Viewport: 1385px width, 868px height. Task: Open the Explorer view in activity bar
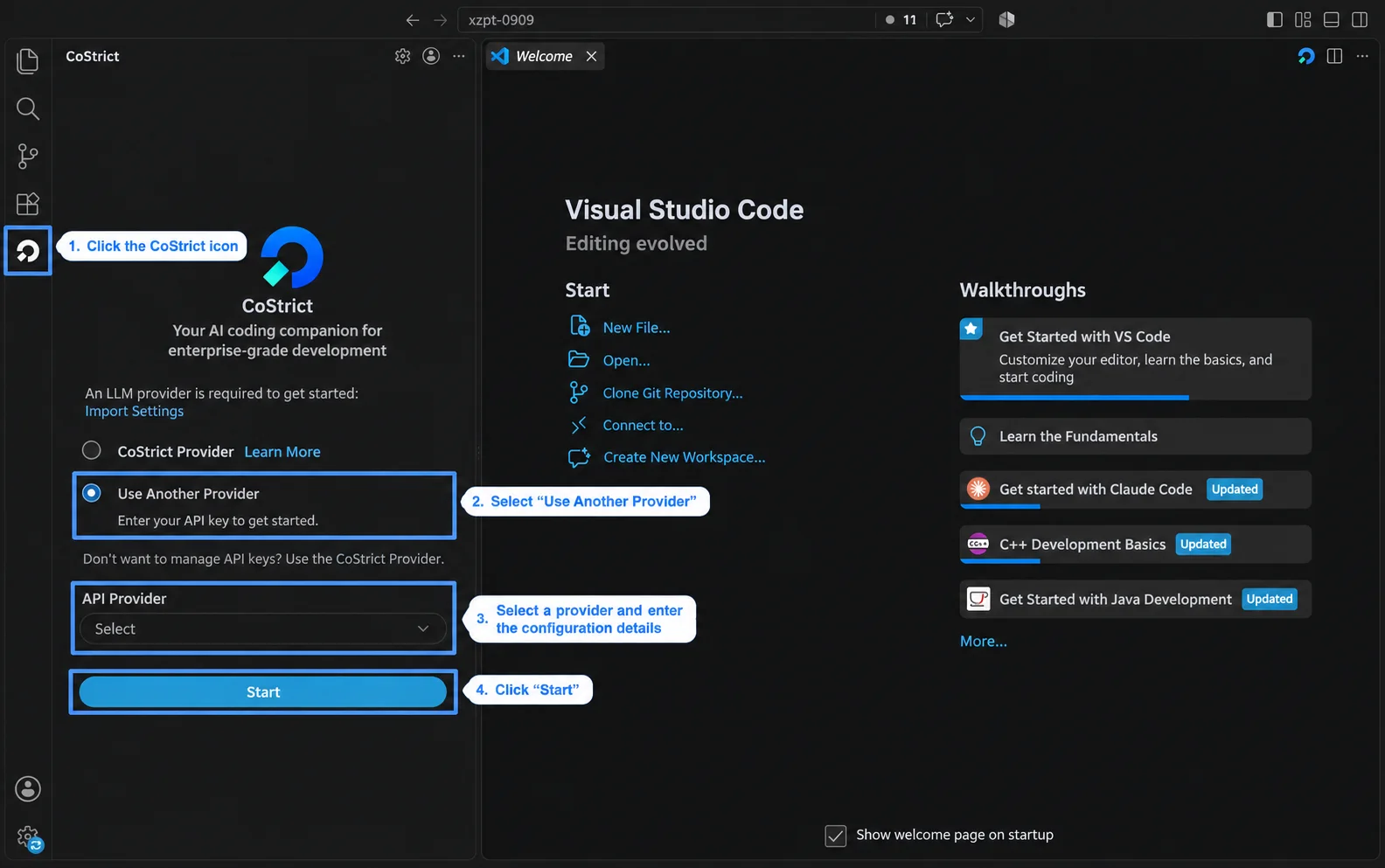click(x=28, y=61)
